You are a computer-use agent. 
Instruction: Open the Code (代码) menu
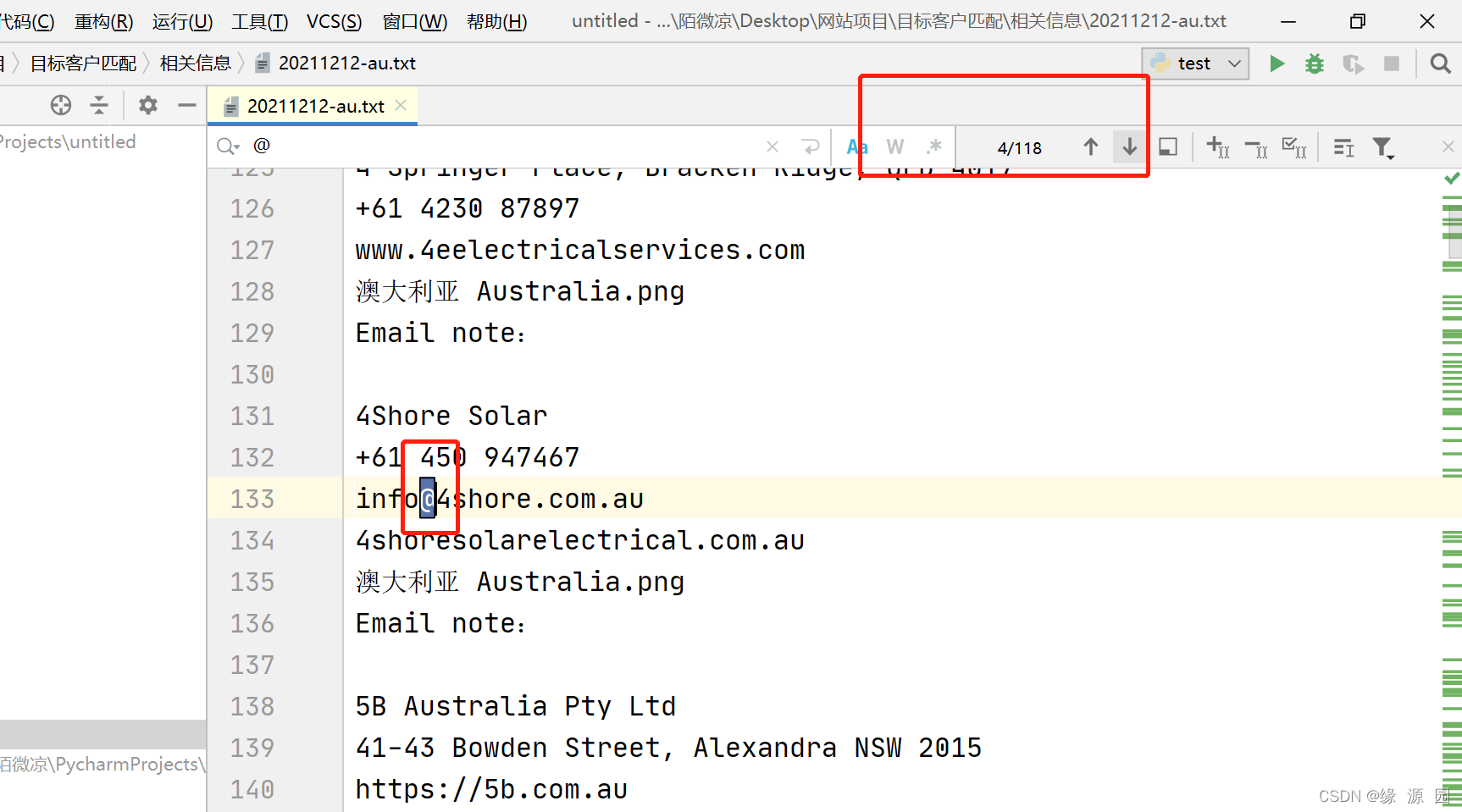[27, 21]
